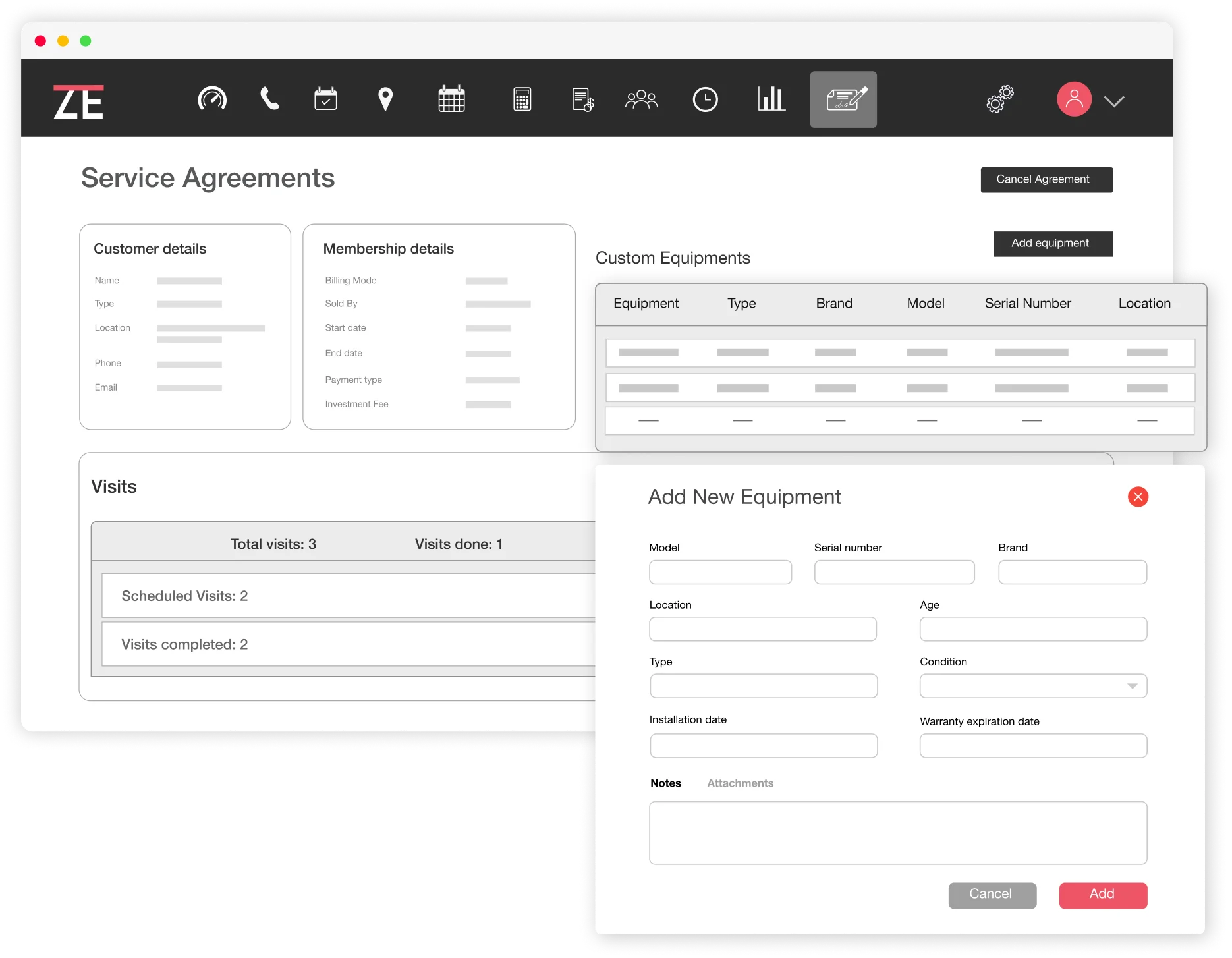Open the dashboard speedometer icon
1232x958 pixels.
click(x=212, y=99)
